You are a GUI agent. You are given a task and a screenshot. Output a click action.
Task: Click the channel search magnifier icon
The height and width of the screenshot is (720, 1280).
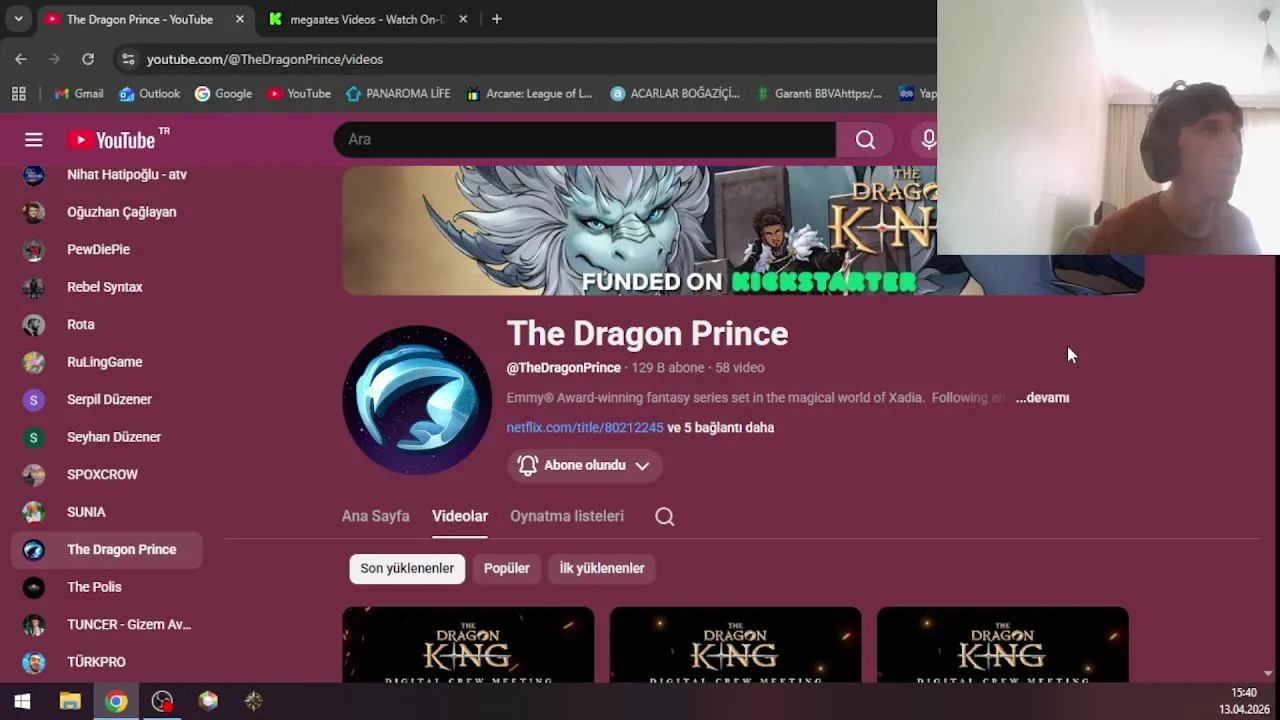(665, 516)
